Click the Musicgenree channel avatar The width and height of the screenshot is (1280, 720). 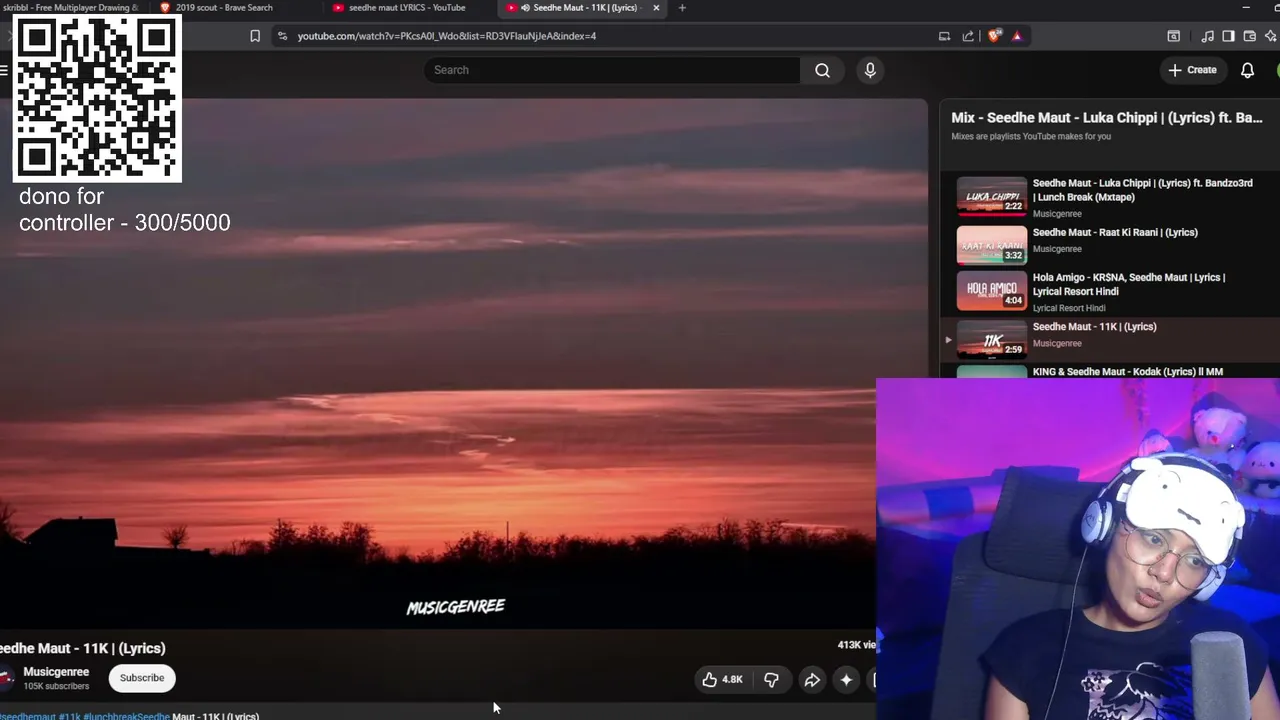pos(6,678)
